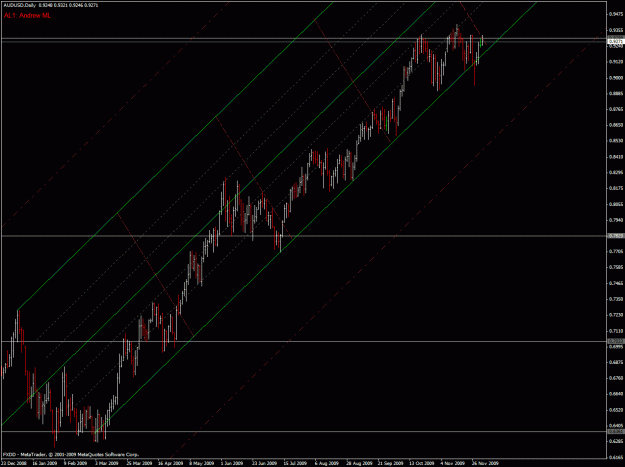Screen dimensions: 625x467
Task: Click price axis label 0.6875
Action: (x=616, y=362)
